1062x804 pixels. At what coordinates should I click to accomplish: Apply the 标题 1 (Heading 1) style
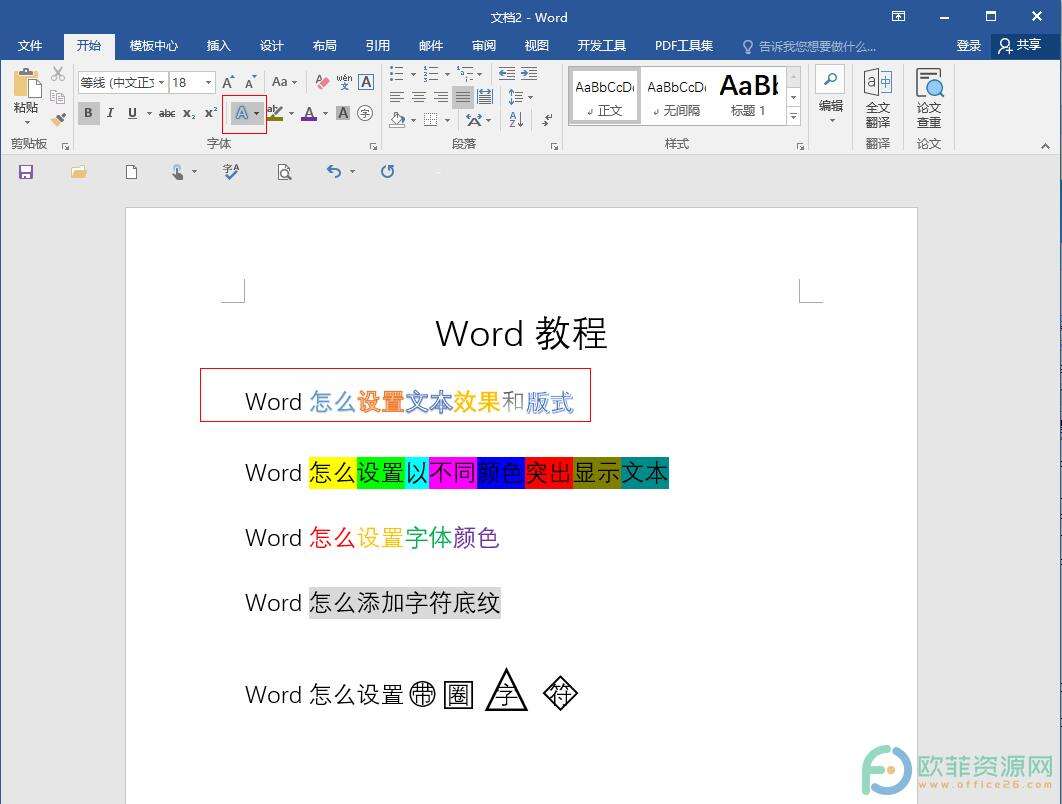coord(748,96)
